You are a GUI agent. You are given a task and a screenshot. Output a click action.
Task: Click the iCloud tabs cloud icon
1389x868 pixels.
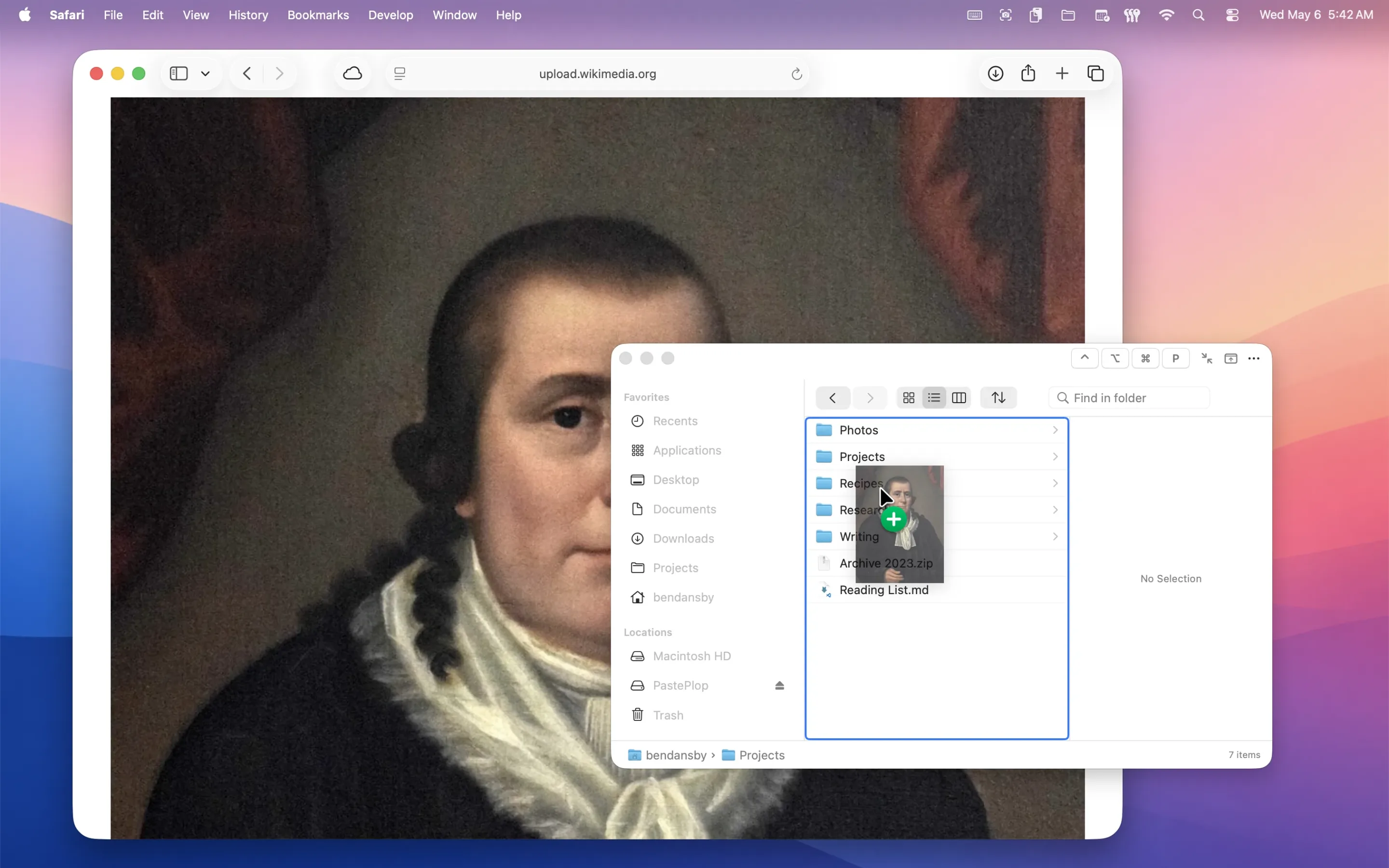tap(353, 73)
